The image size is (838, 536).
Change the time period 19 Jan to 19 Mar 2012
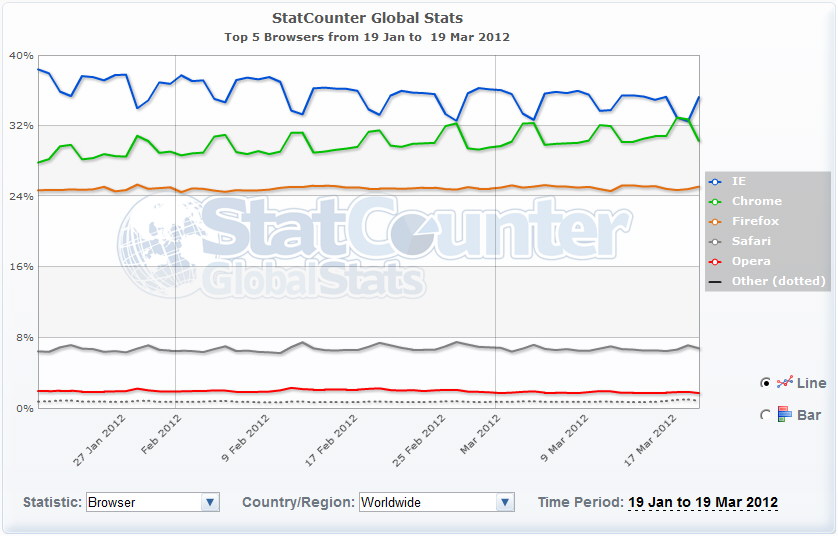pyautogui.click(x=703, y=503)
